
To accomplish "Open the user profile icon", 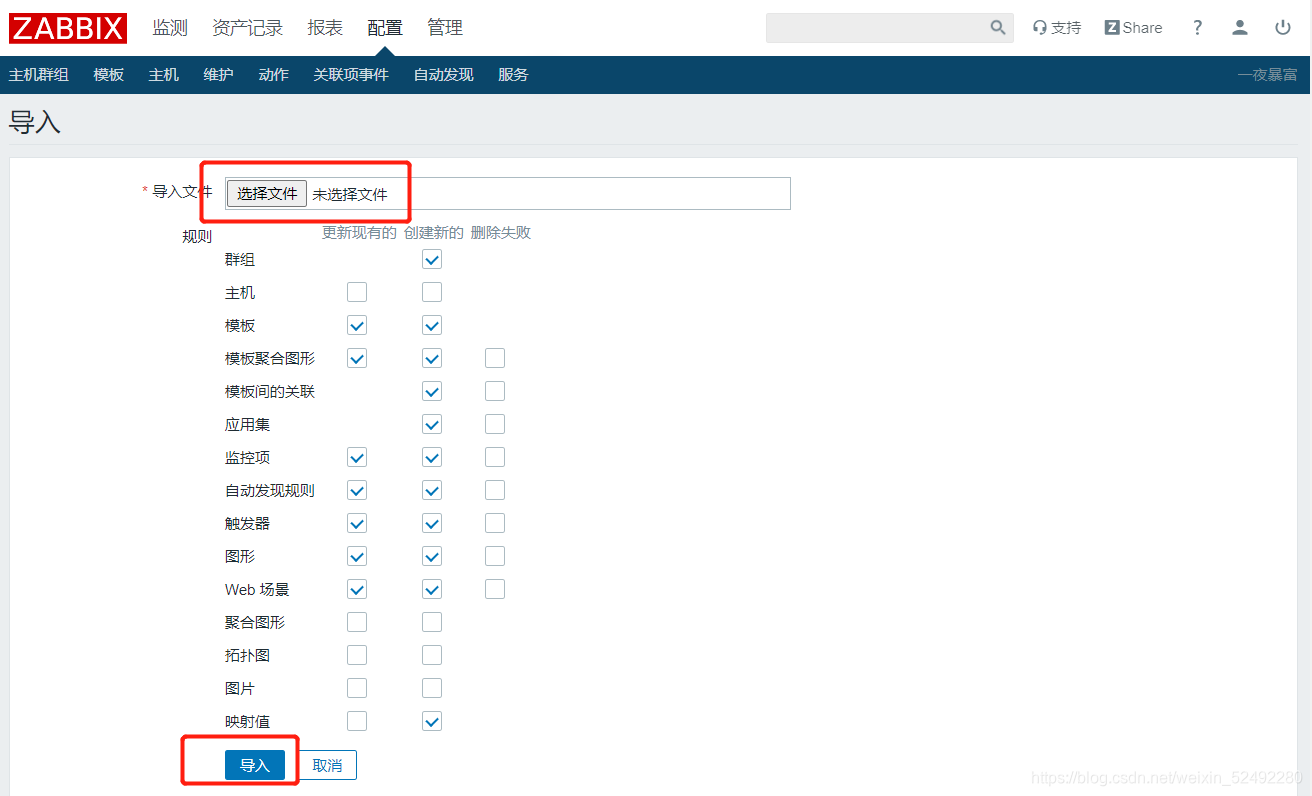I will pyautogui.click(x=1240, y=28).
